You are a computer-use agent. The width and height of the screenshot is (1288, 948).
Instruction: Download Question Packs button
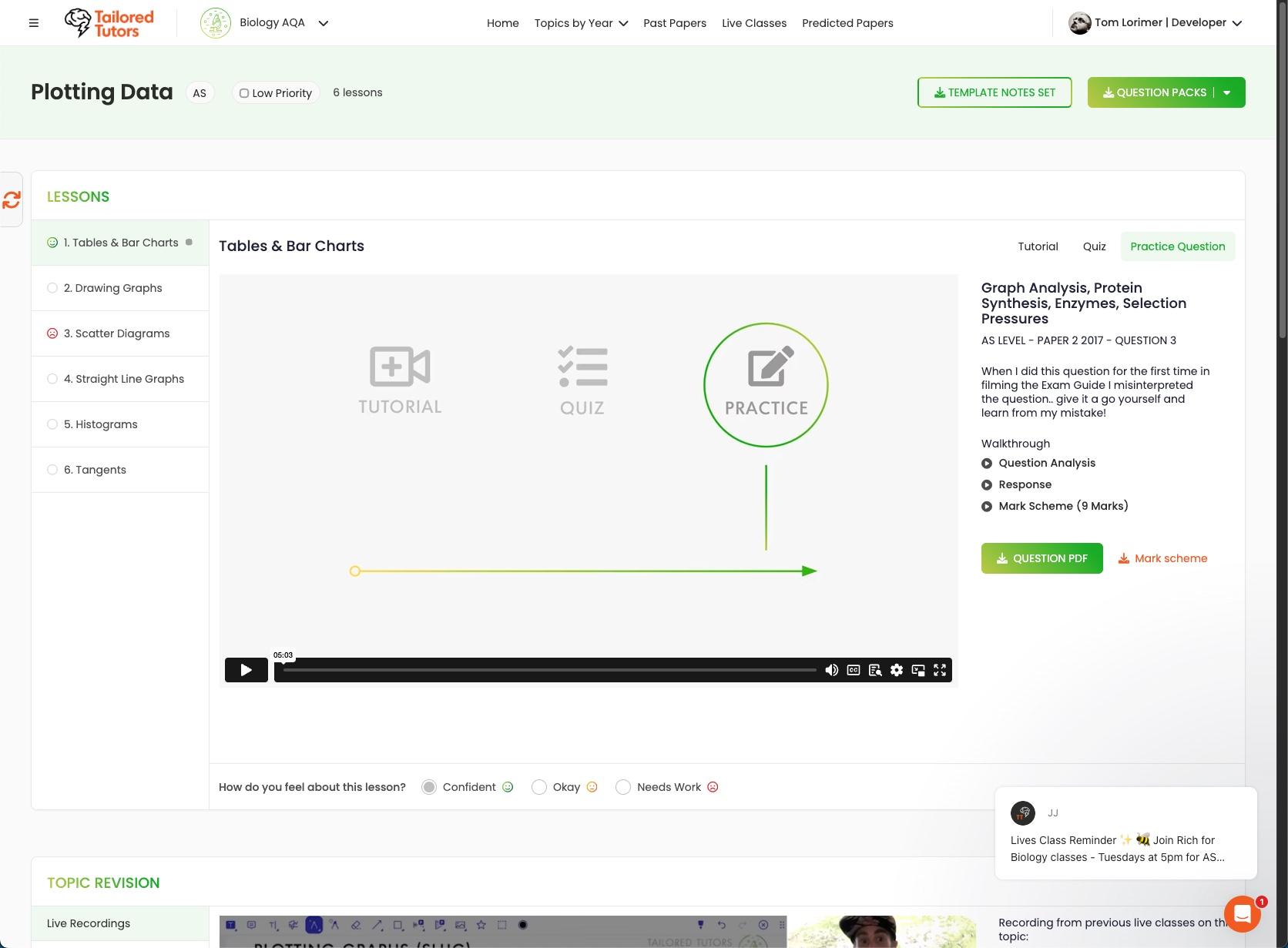(1155, 92)
